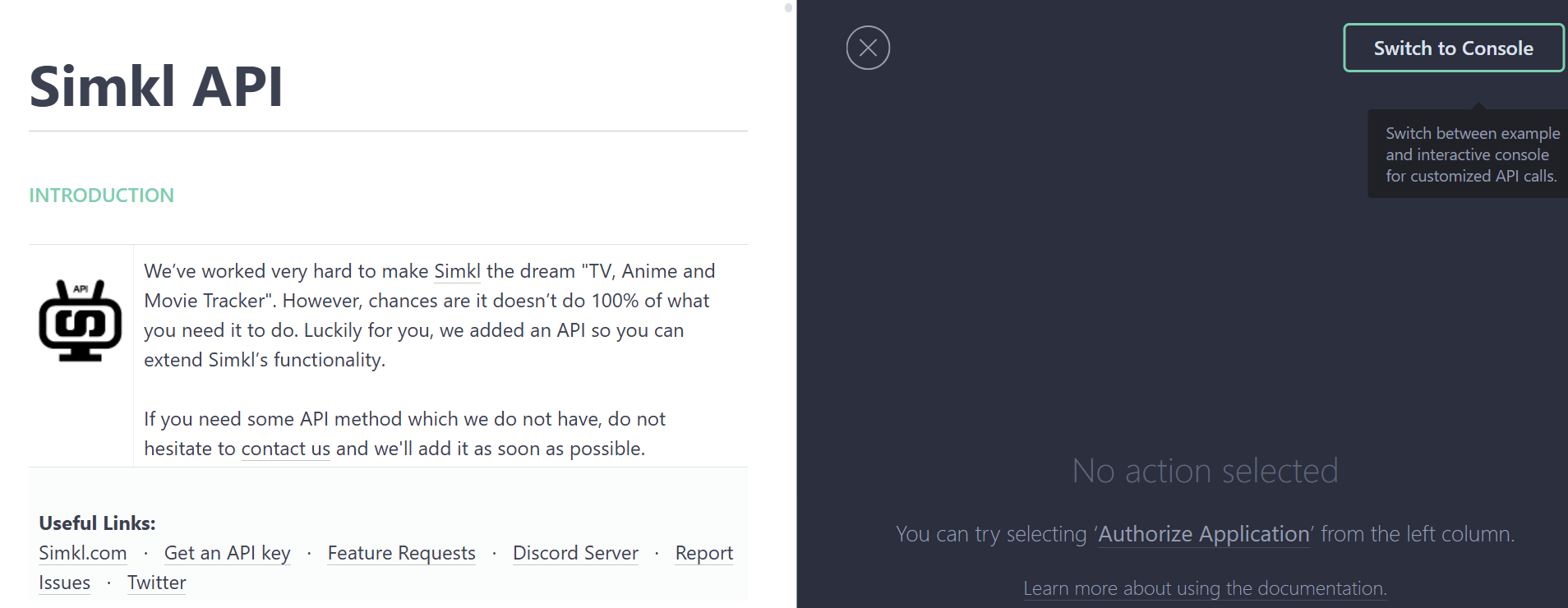Open Discord Server link
1568x608 pixels.
(575, 553)
